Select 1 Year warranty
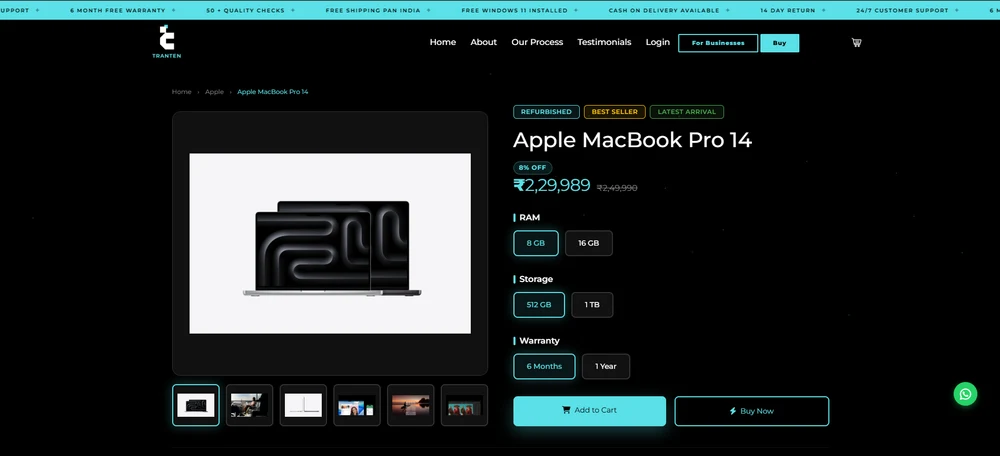Viewport: 1000px width, 456px height. tap(606, 367)
